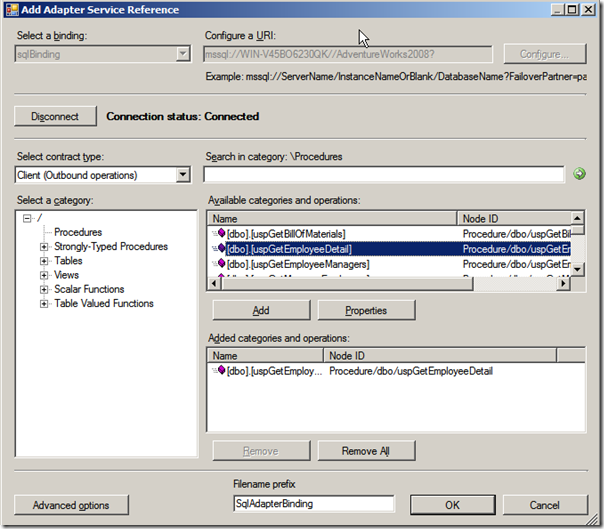Click Procedure/dbo/uspGetEmployeeDetail in the added list
This screenshot has height=529, width=604.
(x=411, y=371)
